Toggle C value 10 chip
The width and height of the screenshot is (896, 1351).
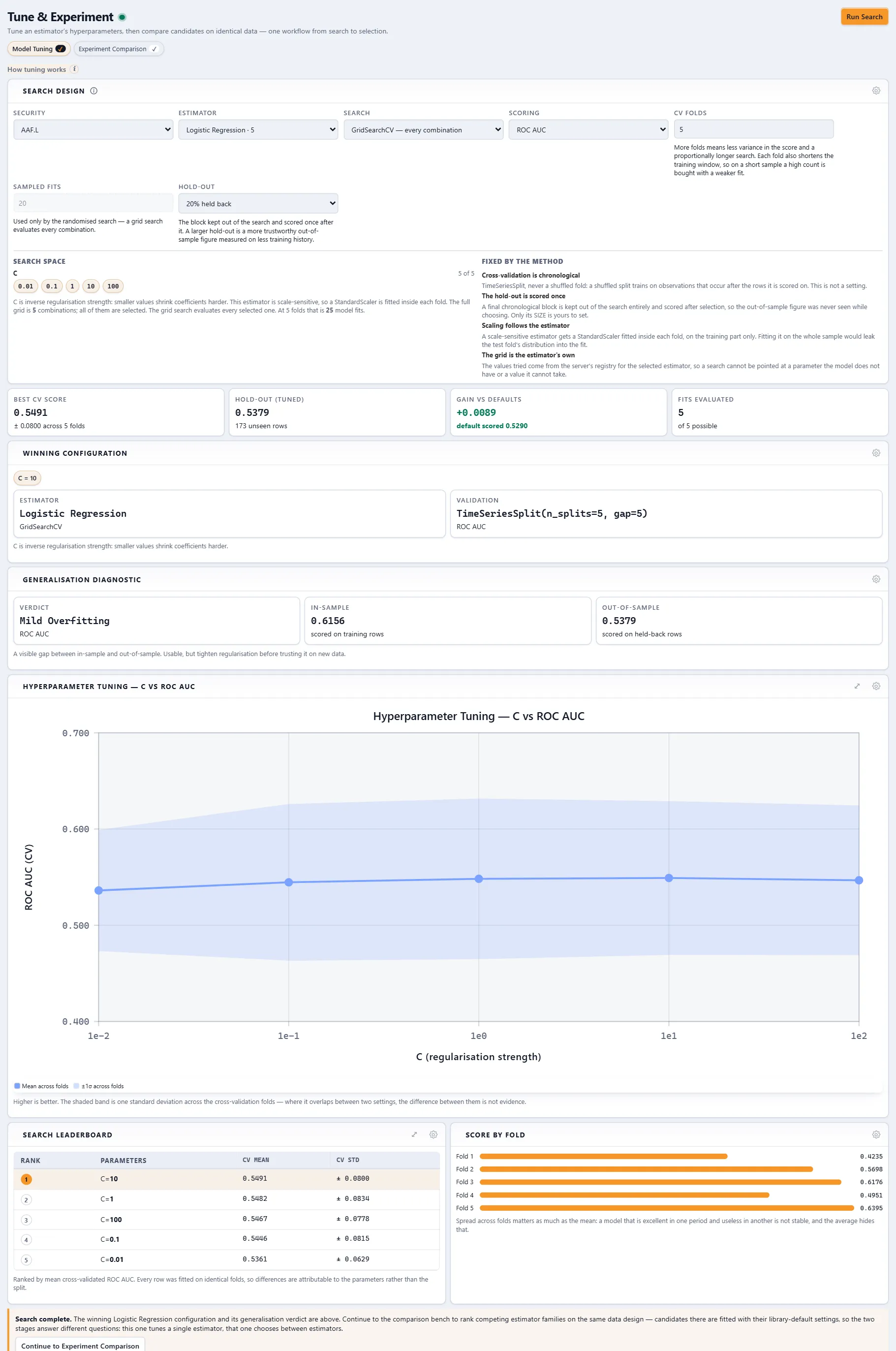pyautogui.click(x=90, y=286)
